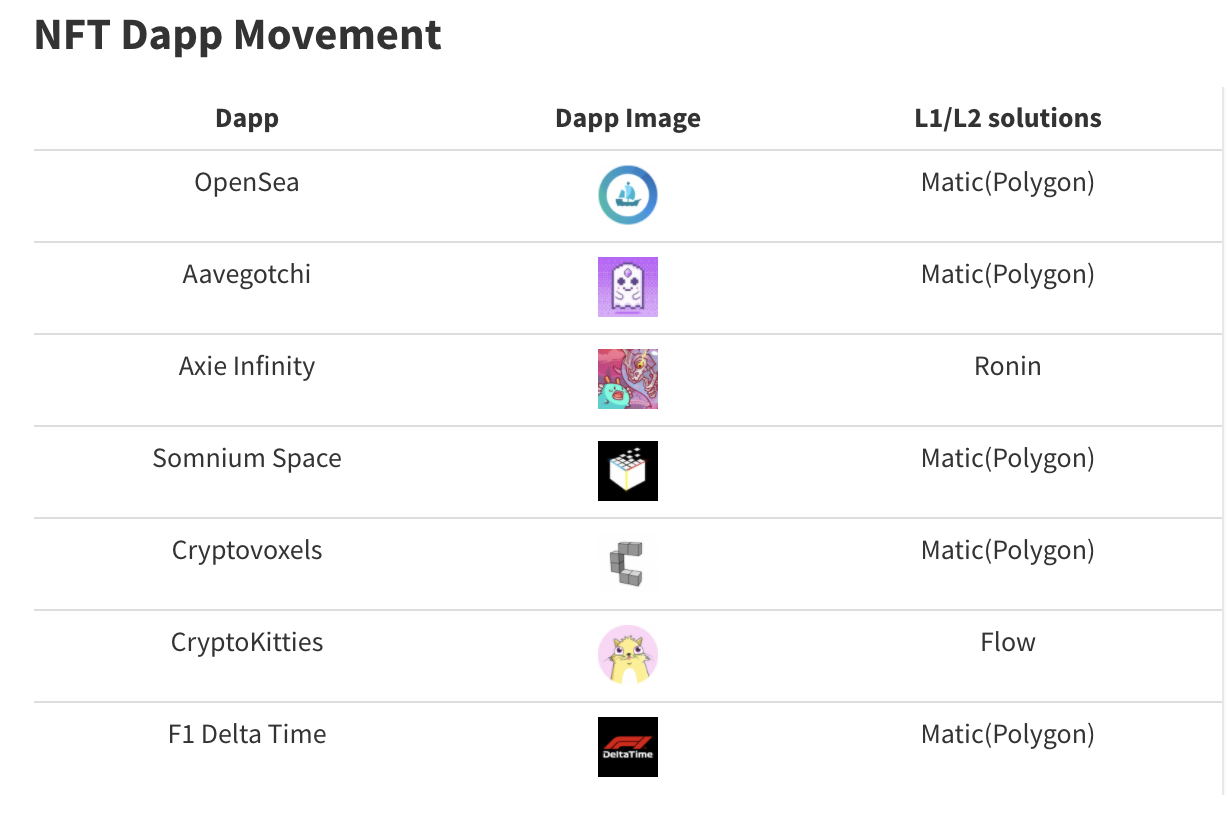
Task: Click the Dapp Image column header
Action: [x=627, y=119]
